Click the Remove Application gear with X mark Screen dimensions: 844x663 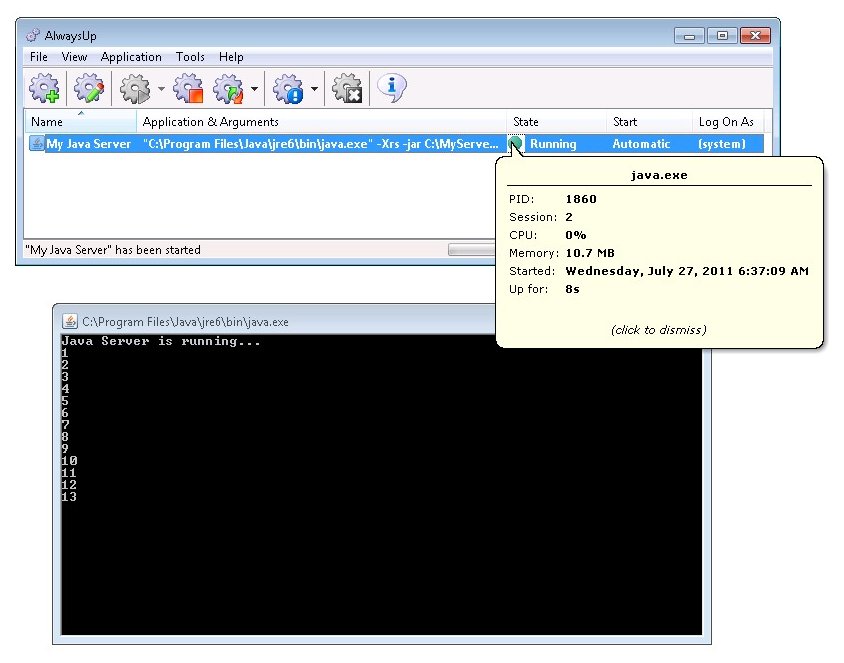347,88
